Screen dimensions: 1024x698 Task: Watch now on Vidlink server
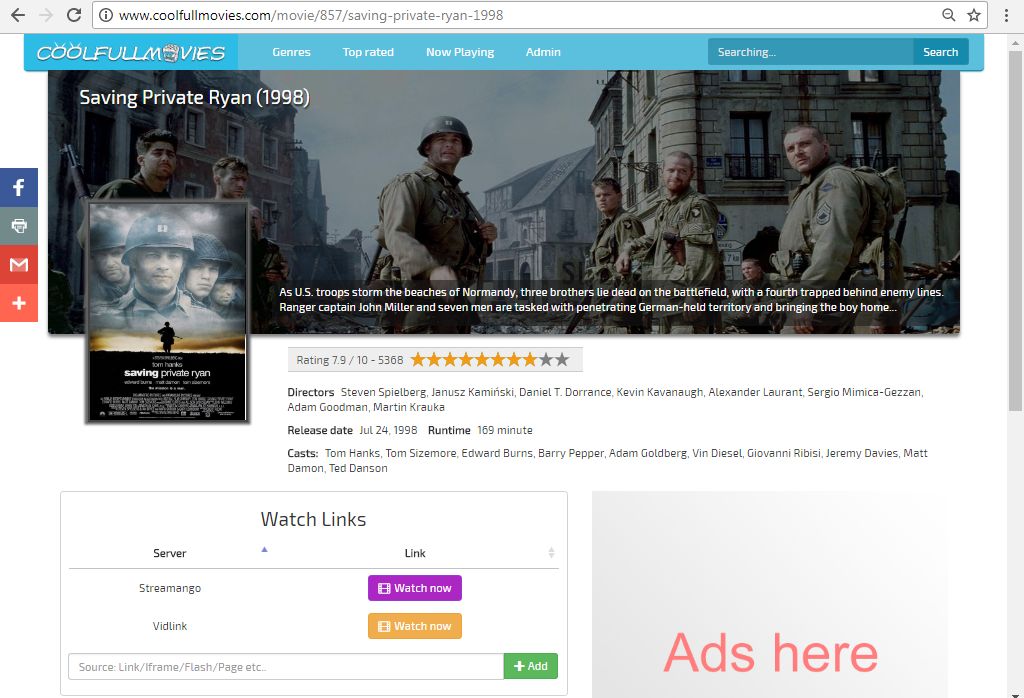[x=415, y=626]
